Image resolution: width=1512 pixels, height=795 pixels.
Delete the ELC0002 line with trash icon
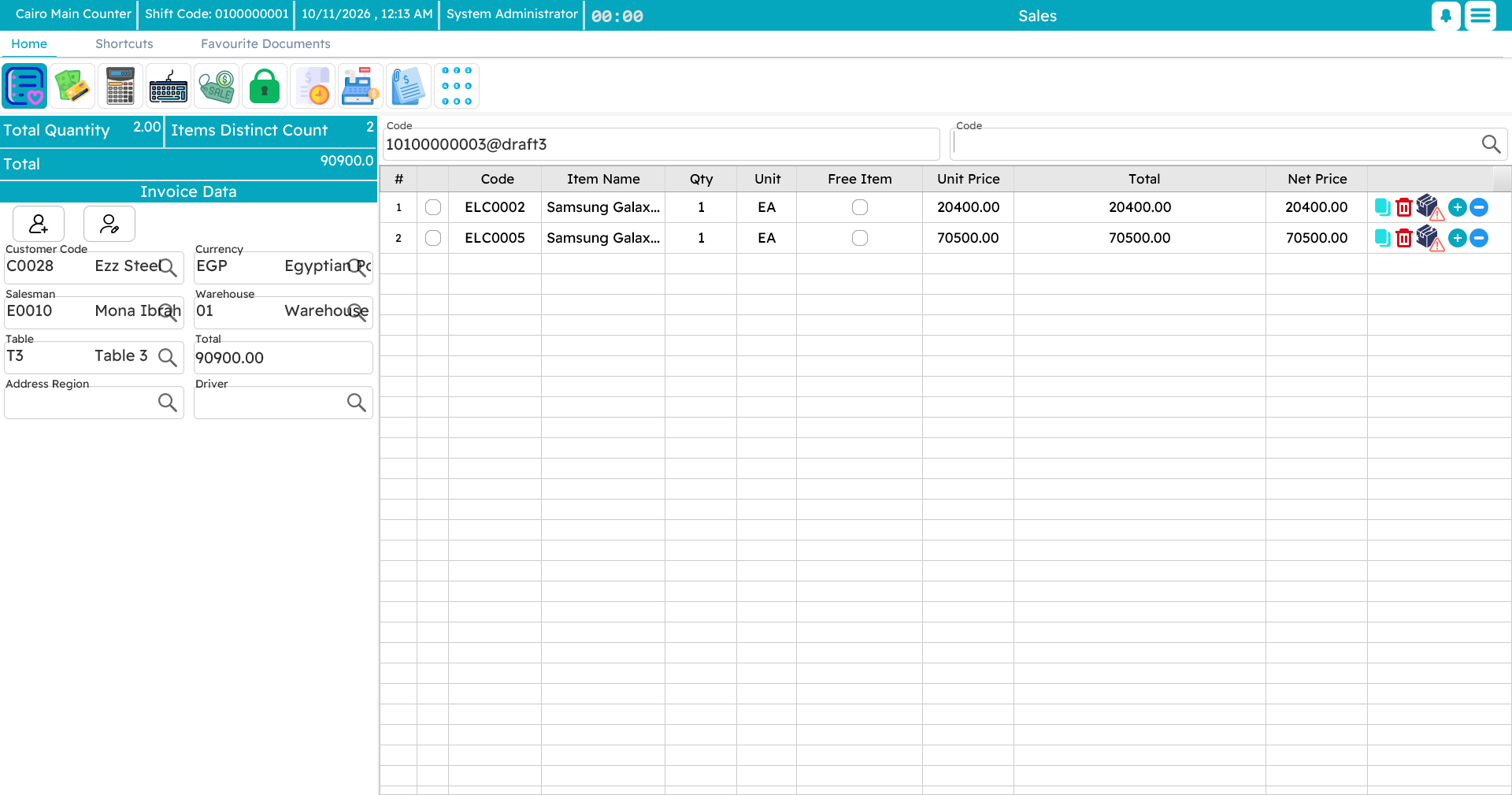1403,207
